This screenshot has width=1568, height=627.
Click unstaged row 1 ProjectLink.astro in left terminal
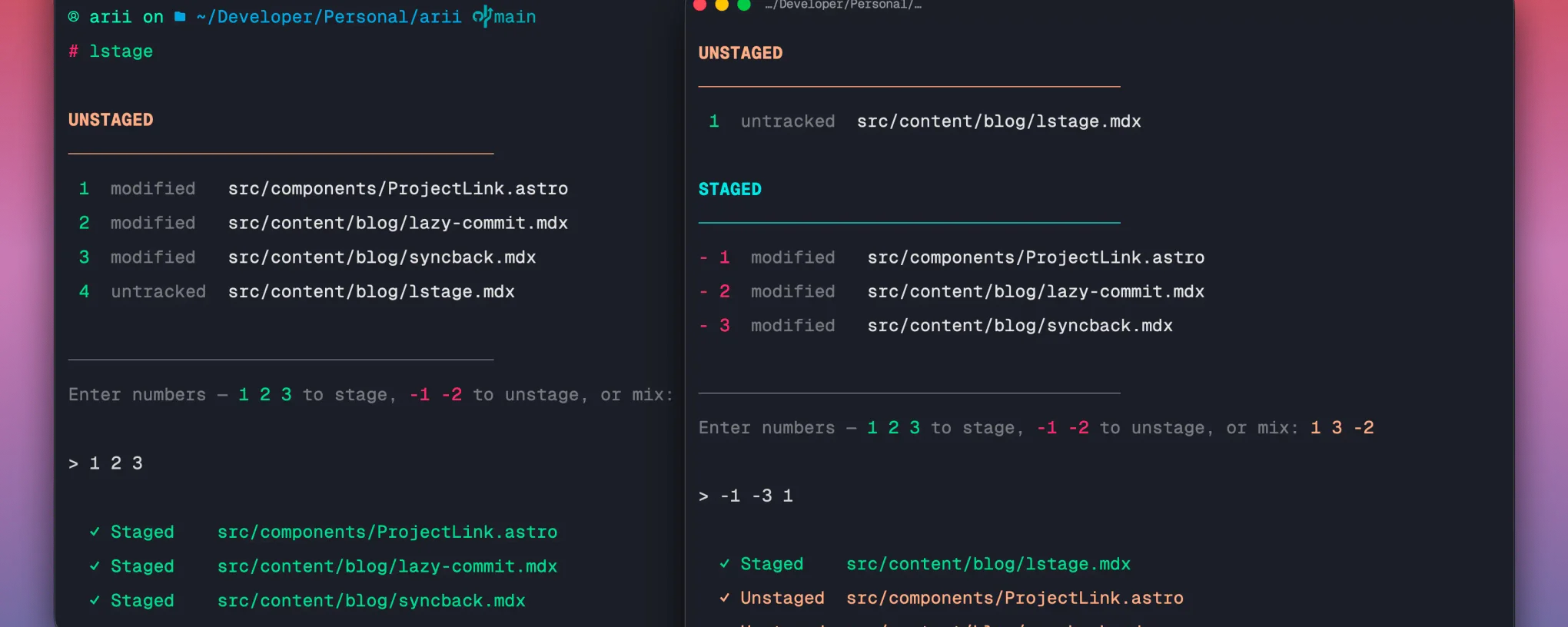(323, 188)
